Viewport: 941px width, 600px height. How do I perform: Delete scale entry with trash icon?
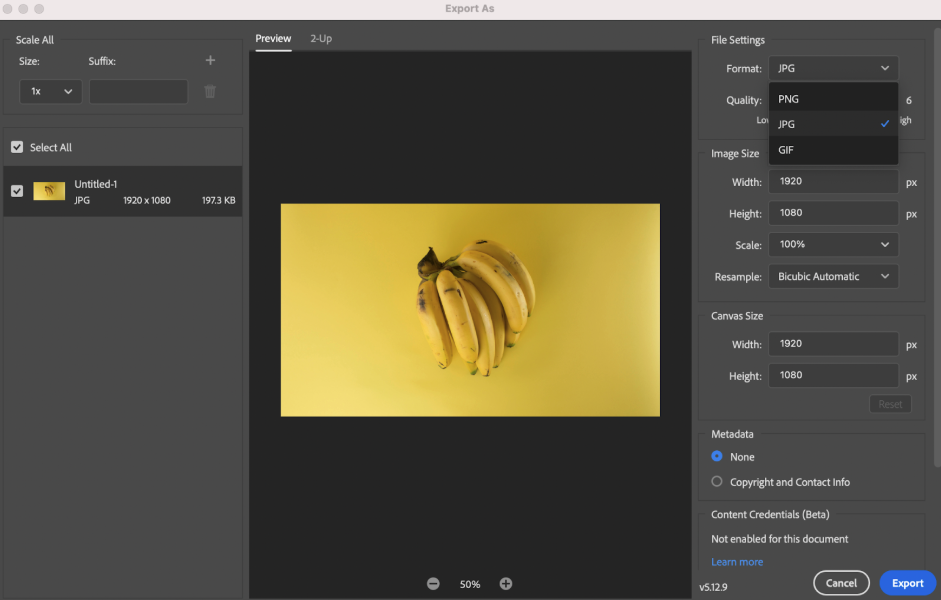click(210, 91)
